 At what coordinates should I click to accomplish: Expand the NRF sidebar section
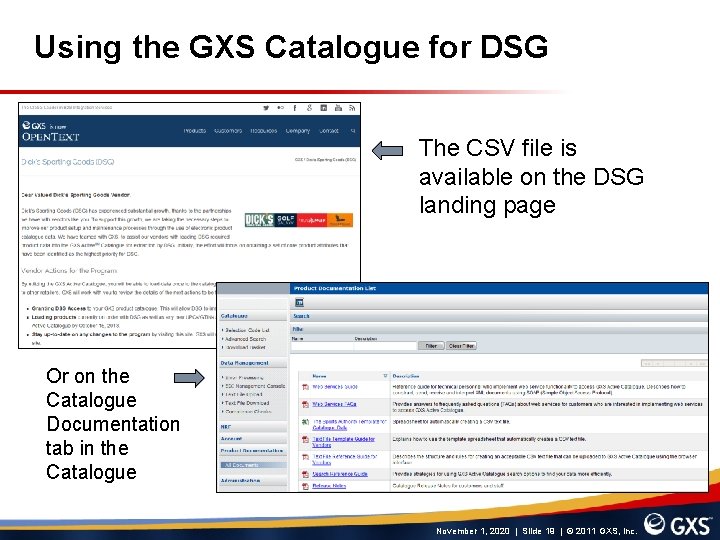(253, 427)
